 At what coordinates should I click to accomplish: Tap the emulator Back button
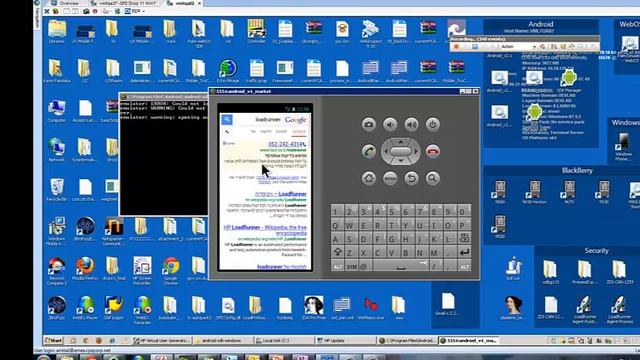(411, 178)
